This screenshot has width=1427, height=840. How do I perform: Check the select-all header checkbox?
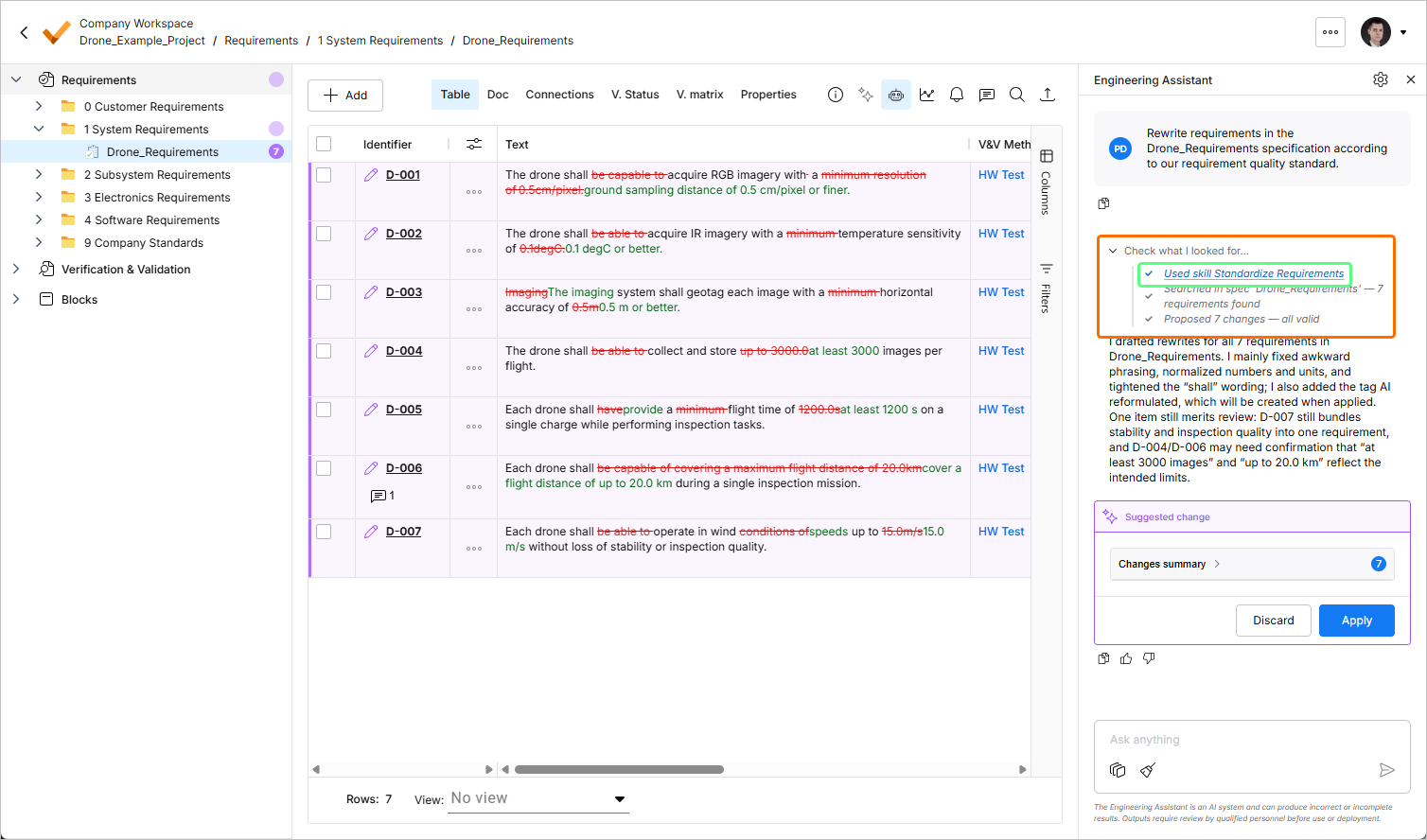coord(324,144)
